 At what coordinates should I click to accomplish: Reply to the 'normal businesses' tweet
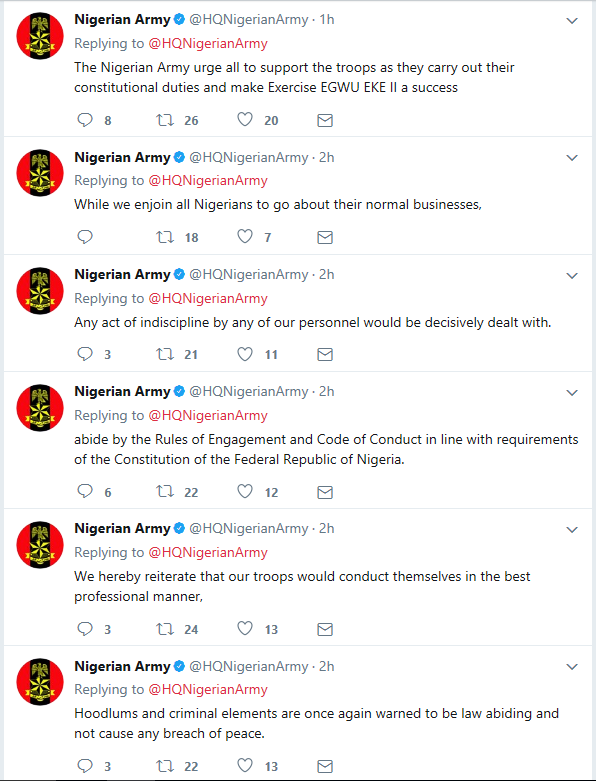pos(85,237)
